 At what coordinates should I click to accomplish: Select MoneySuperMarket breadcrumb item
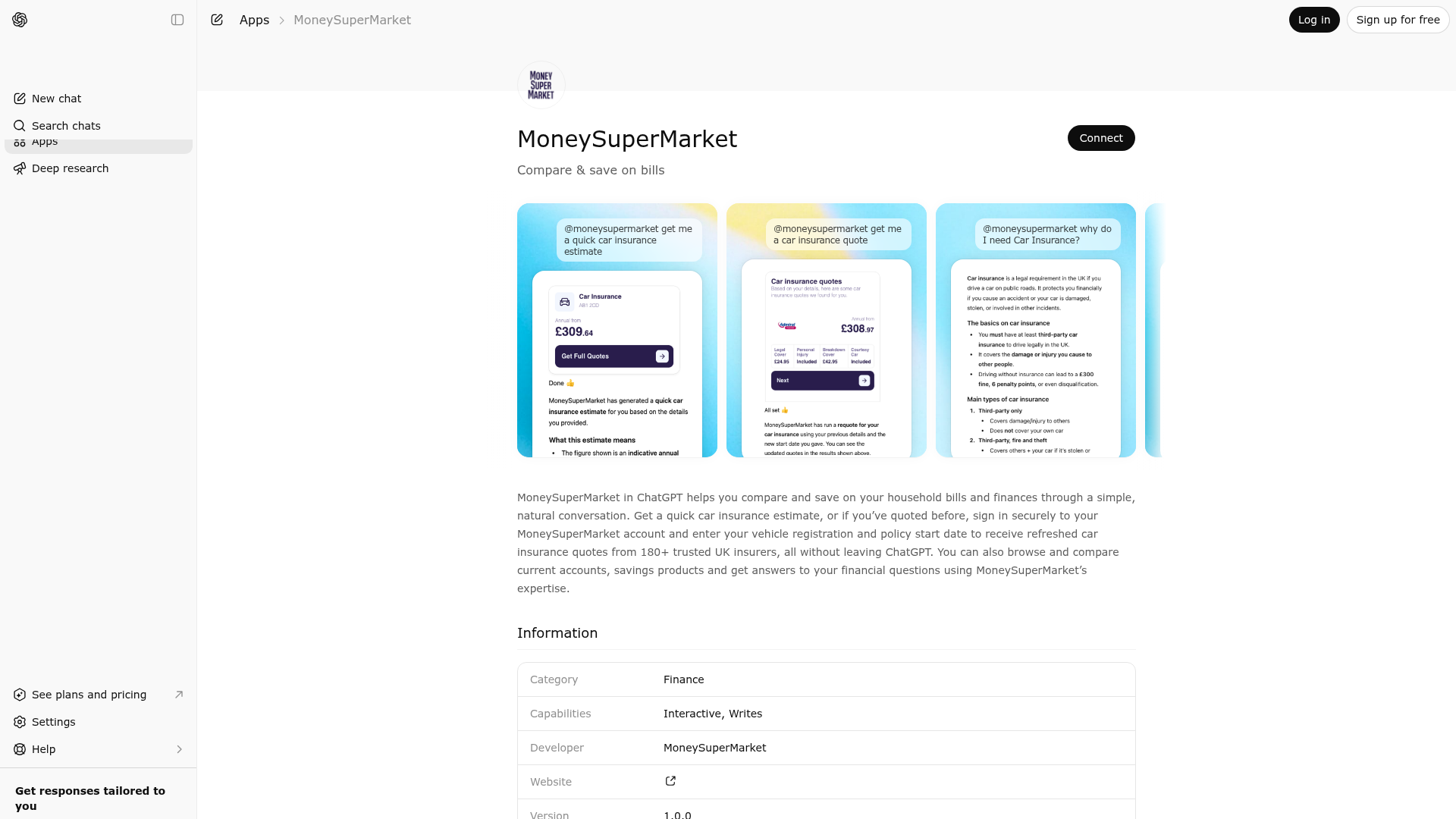coord(352,20)
